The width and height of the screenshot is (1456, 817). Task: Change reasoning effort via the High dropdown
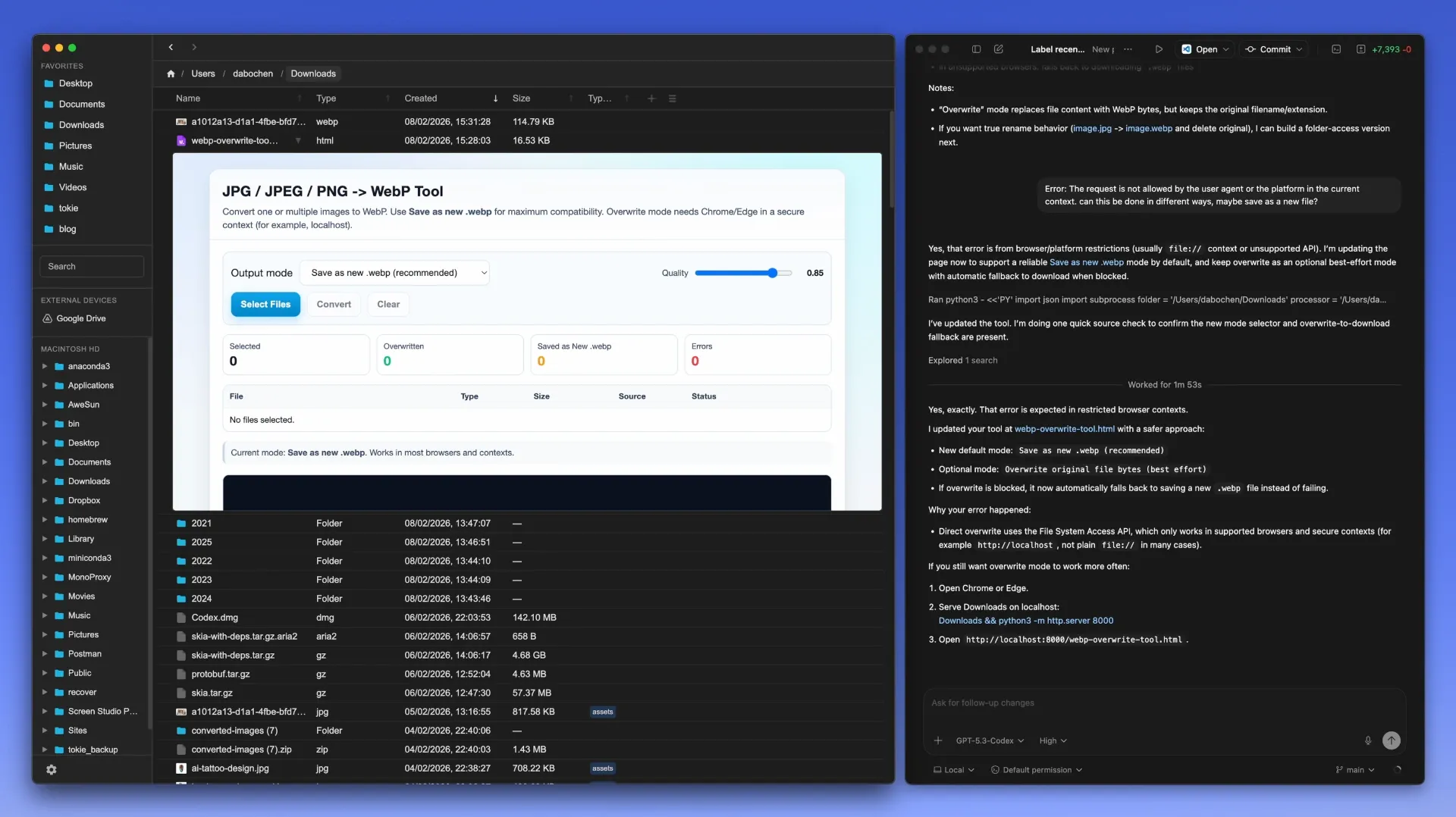point(1053,740)
